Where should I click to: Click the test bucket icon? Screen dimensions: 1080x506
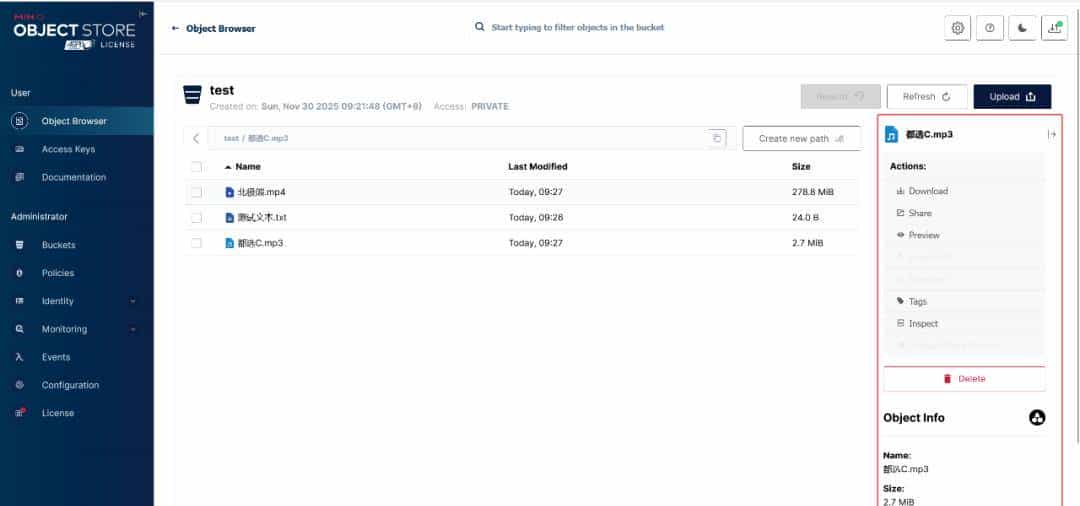pos(192,95)
